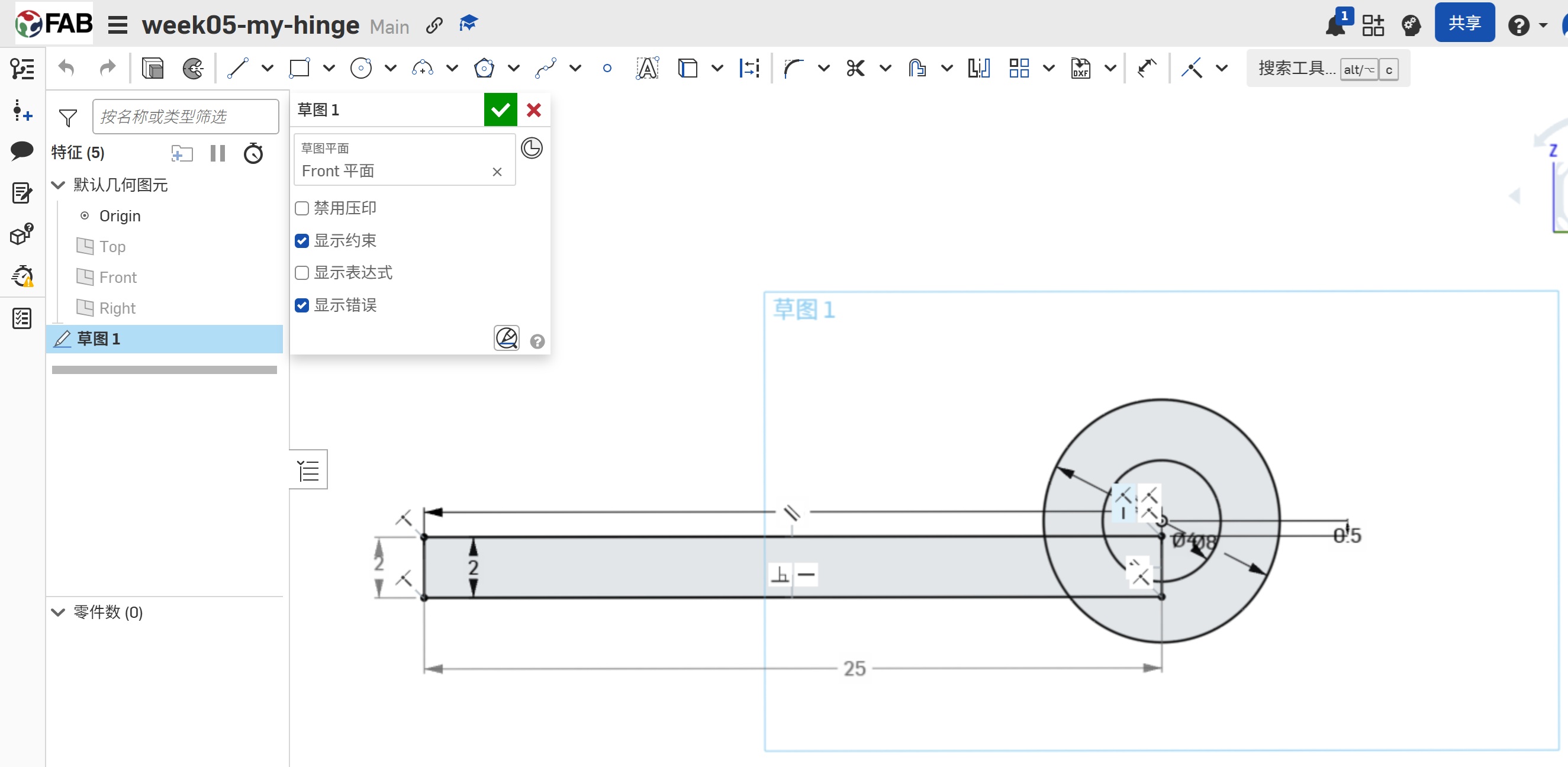Click the Undo arrow

(x=66, y=68)
